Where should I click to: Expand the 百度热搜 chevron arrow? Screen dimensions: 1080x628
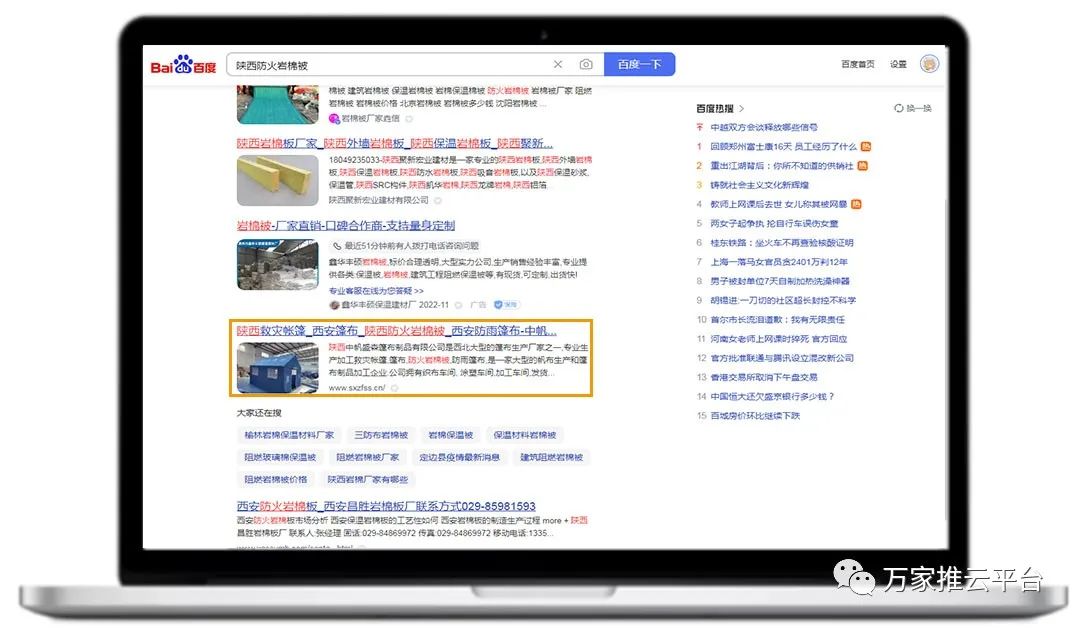click(x=742, y=108)
